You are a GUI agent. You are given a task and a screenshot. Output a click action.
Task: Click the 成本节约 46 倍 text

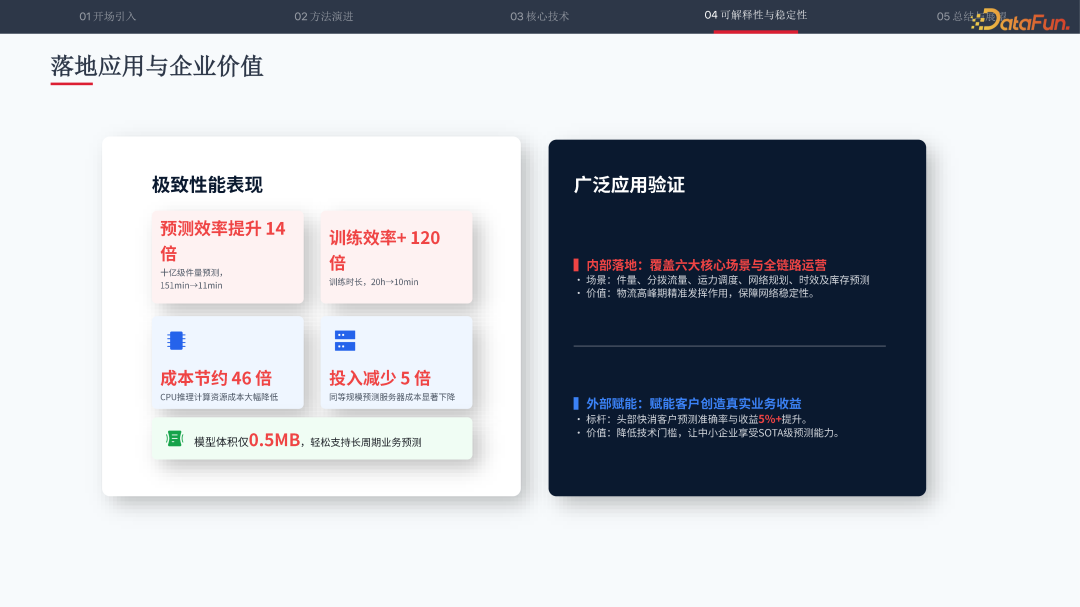coord(216,378)
